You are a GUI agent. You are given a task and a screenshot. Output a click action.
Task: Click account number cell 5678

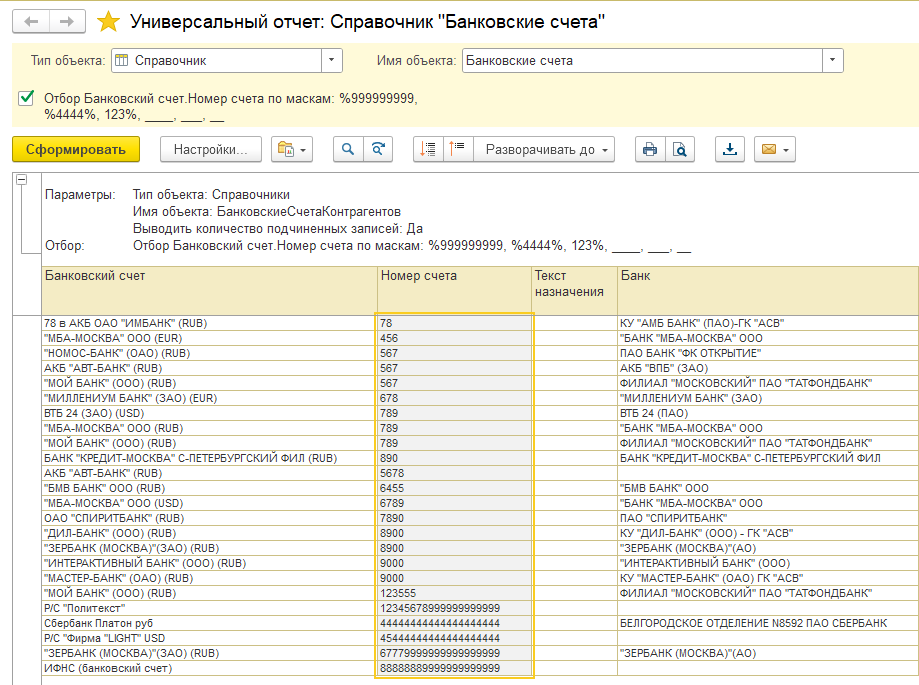coord(454,473)
